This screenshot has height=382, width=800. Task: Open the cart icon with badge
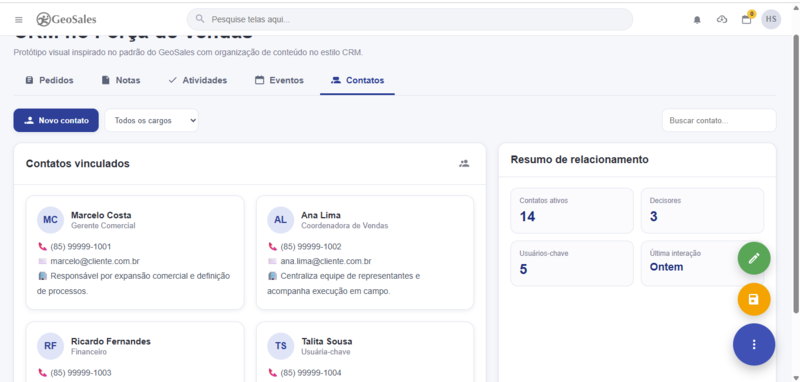pos(747,19)
